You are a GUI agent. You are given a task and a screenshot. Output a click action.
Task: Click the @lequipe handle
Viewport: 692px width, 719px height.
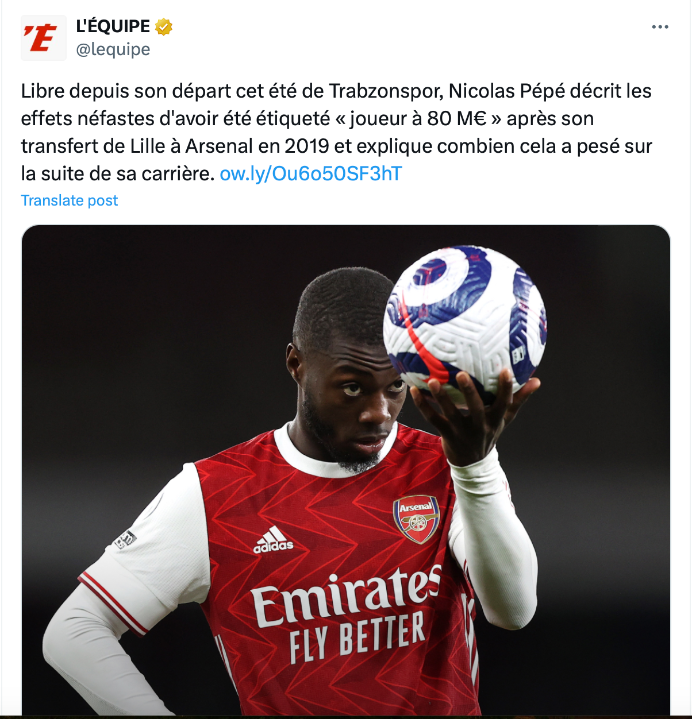coord(113,49)
